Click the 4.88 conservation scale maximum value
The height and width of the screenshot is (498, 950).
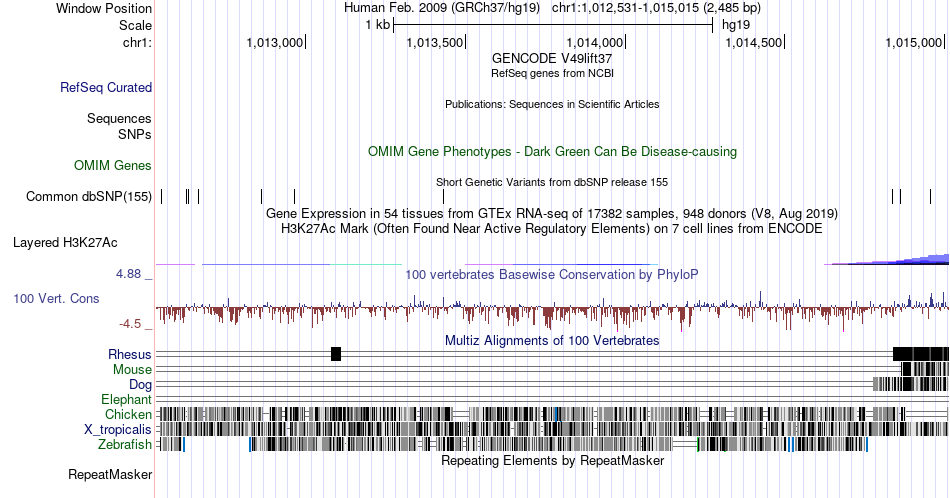tap(128, 274)
